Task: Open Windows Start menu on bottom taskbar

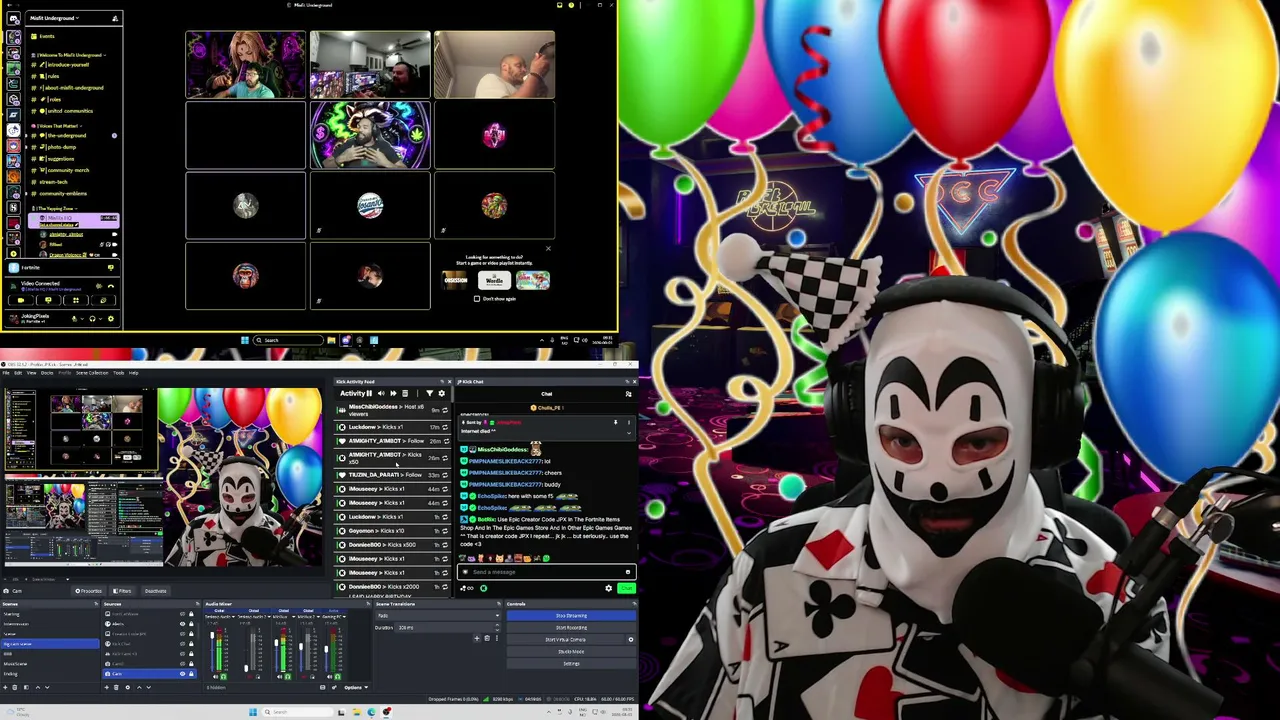Action: click(x=253, y=712)
